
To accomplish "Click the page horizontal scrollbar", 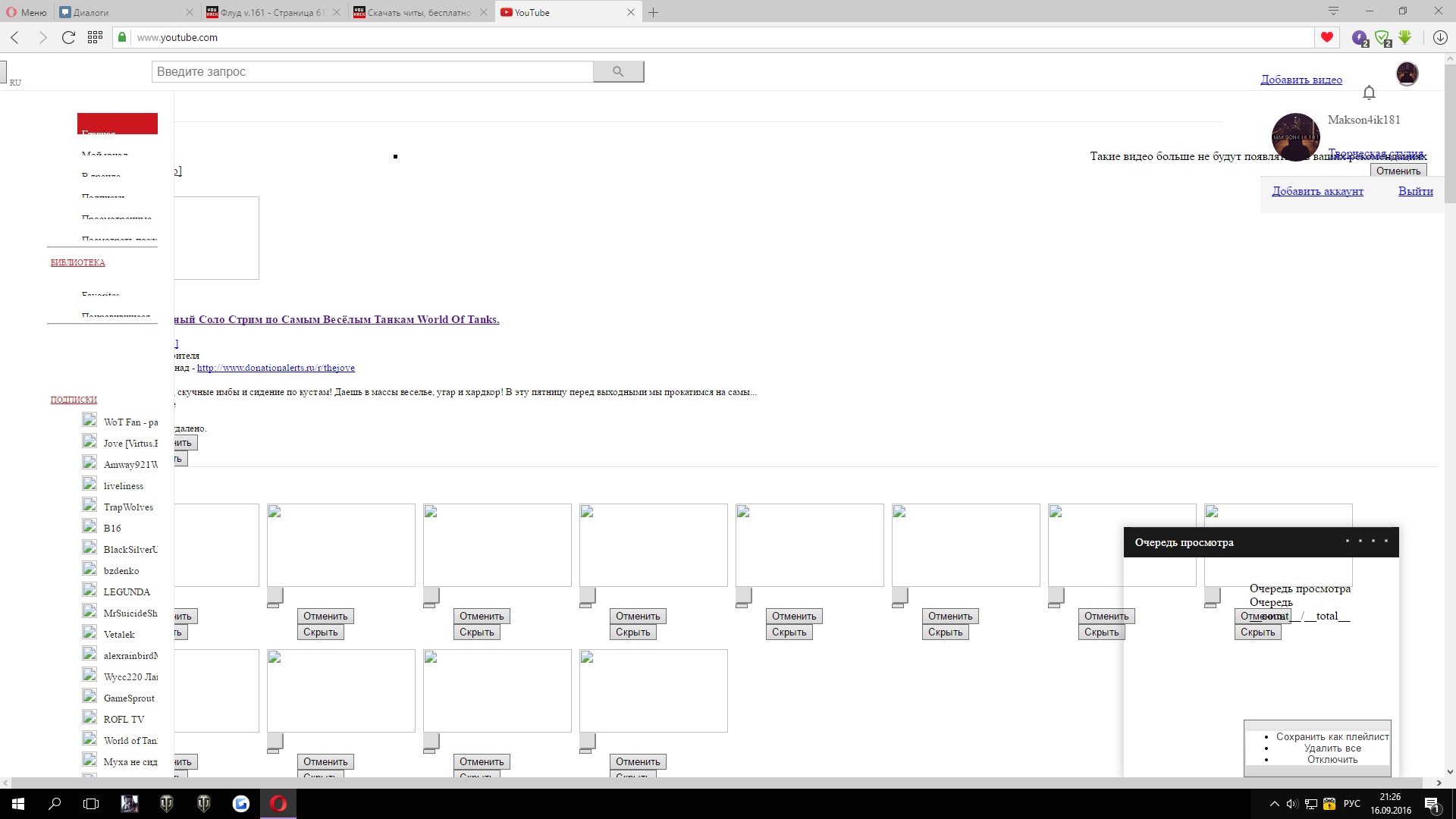I will click(717, 783).
